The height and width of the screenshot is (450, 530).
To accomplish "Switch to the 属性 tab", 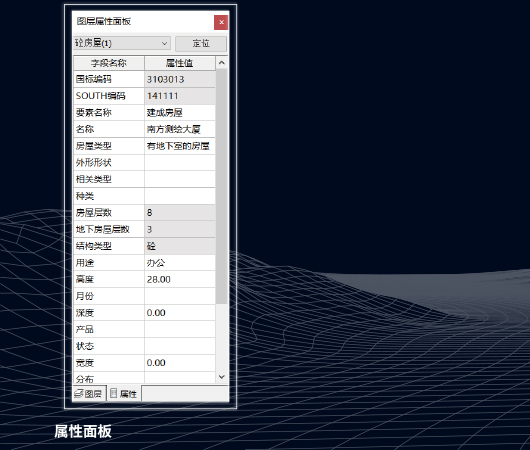I will click(124, 394).
